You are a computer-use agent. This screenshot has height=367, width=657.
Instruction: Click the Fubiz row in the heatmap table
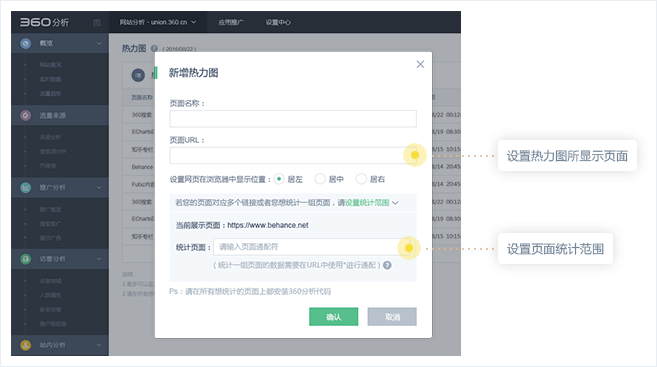click(x=143, y=184)
